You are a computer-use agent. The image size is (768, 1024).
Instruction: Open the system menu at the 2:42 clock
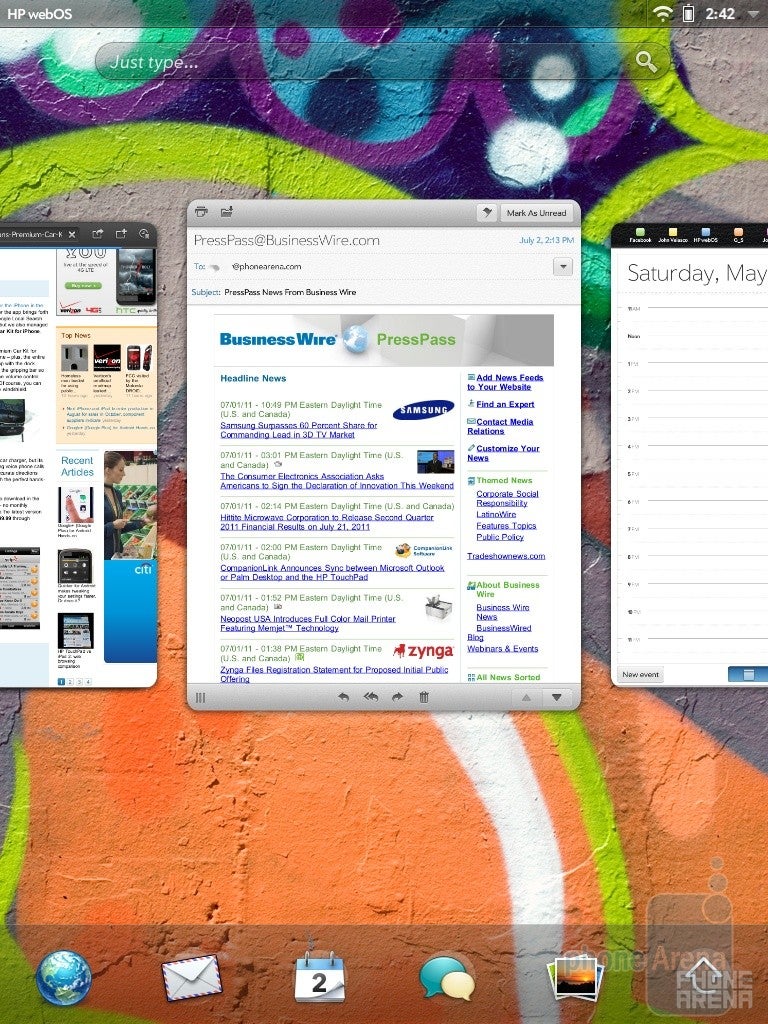[x=720, y=13]
